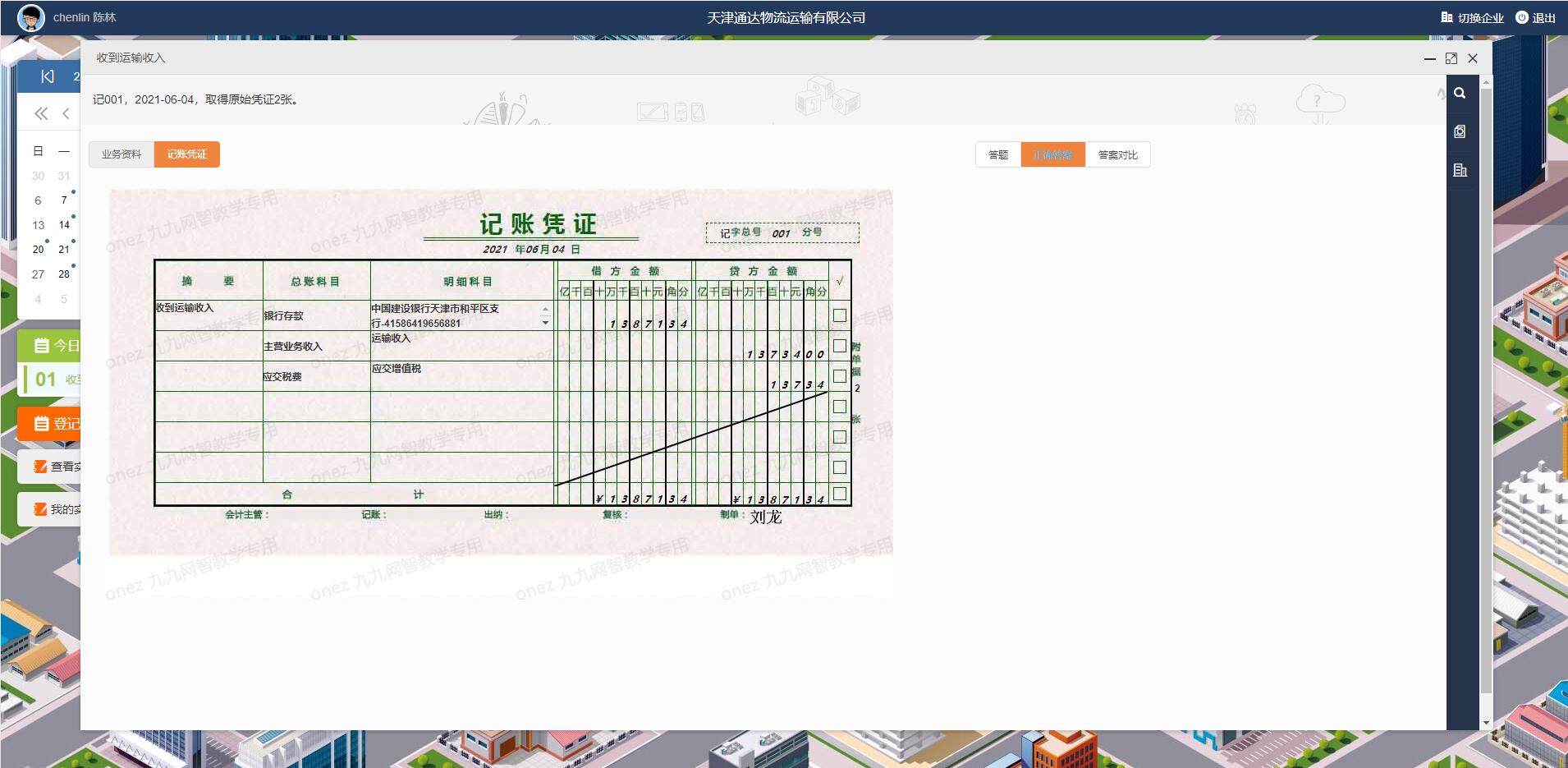Tick checkbox in 主营业务收入 row
Screen dimensions: 1568x768
(840, 346)
